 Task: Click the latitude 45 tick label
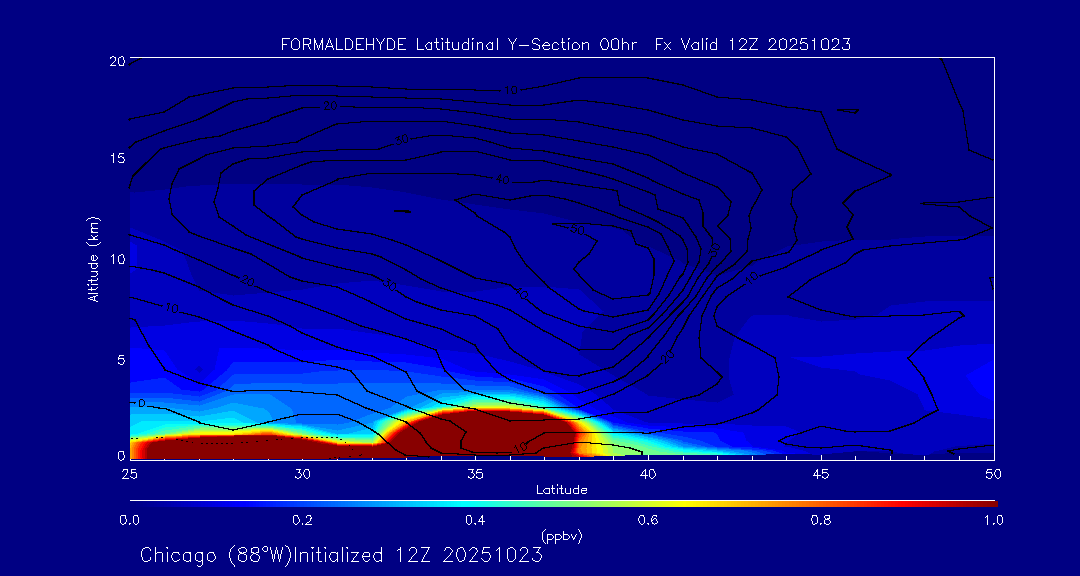click(x=821, y=473)
